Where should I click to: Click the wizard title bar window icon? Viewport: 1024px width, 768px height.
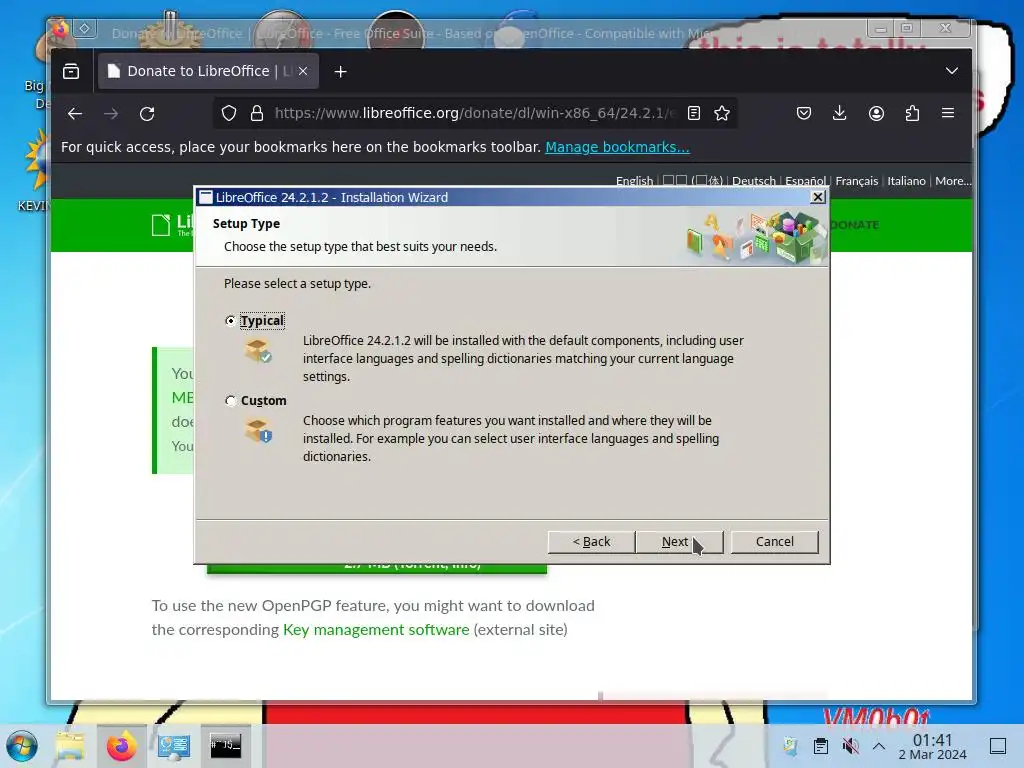pyautogui.click(x=206, y=197)
